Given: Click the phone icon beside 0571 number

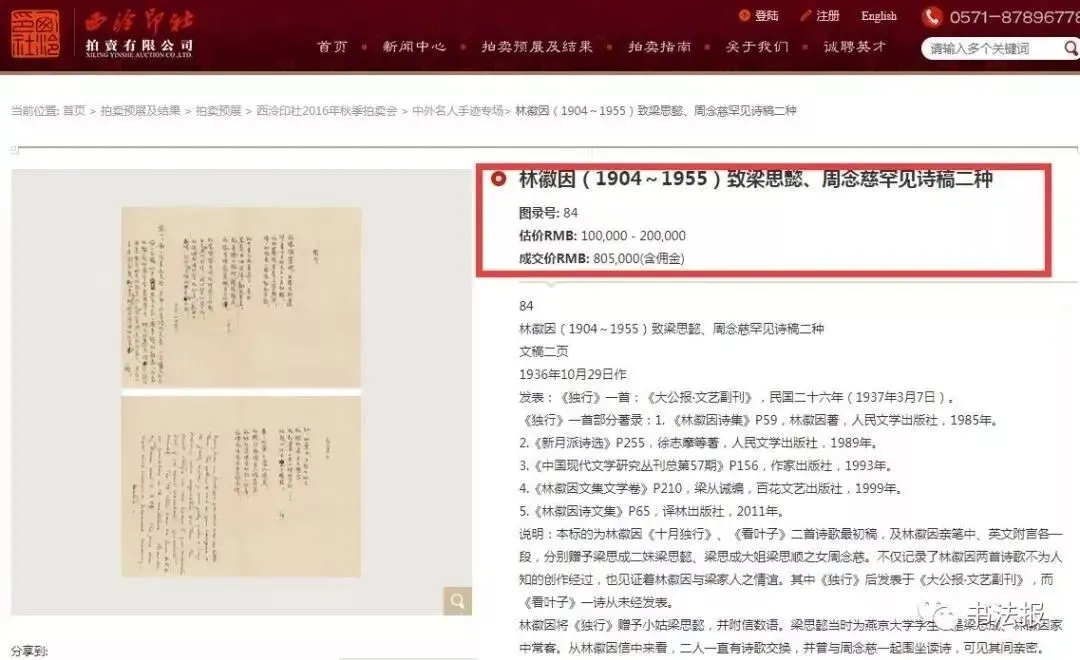Looking at the screenshot, I should (x=932, y=16).
